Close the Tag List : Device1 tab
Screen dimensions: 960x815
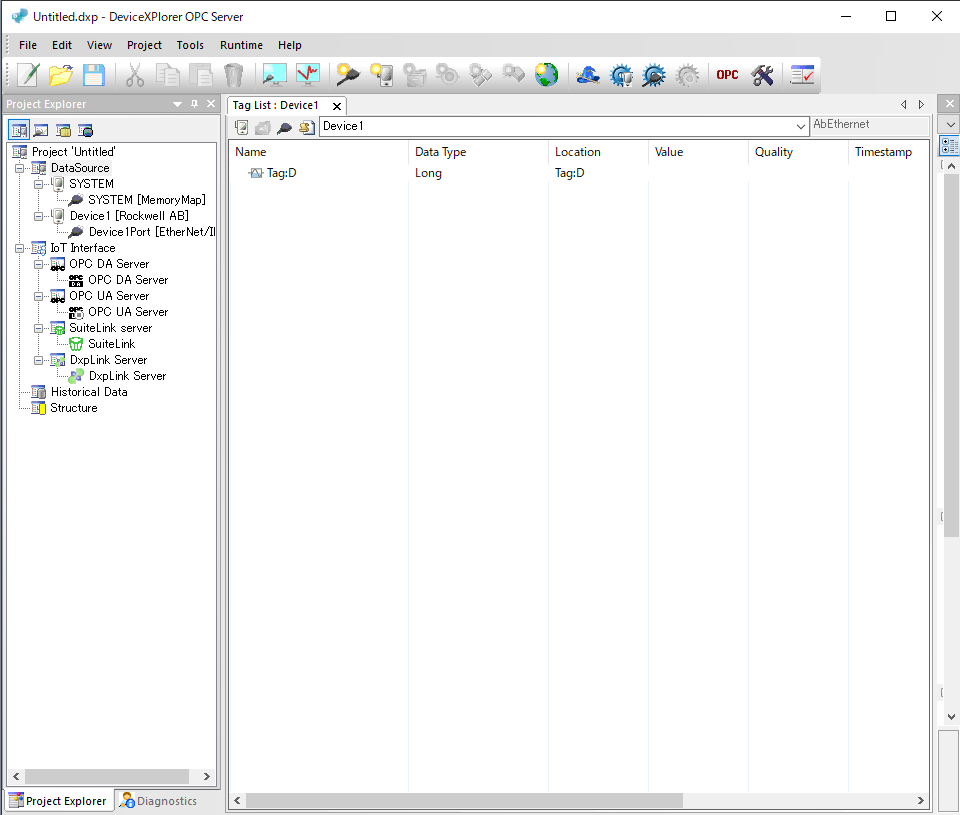[337, 106]
